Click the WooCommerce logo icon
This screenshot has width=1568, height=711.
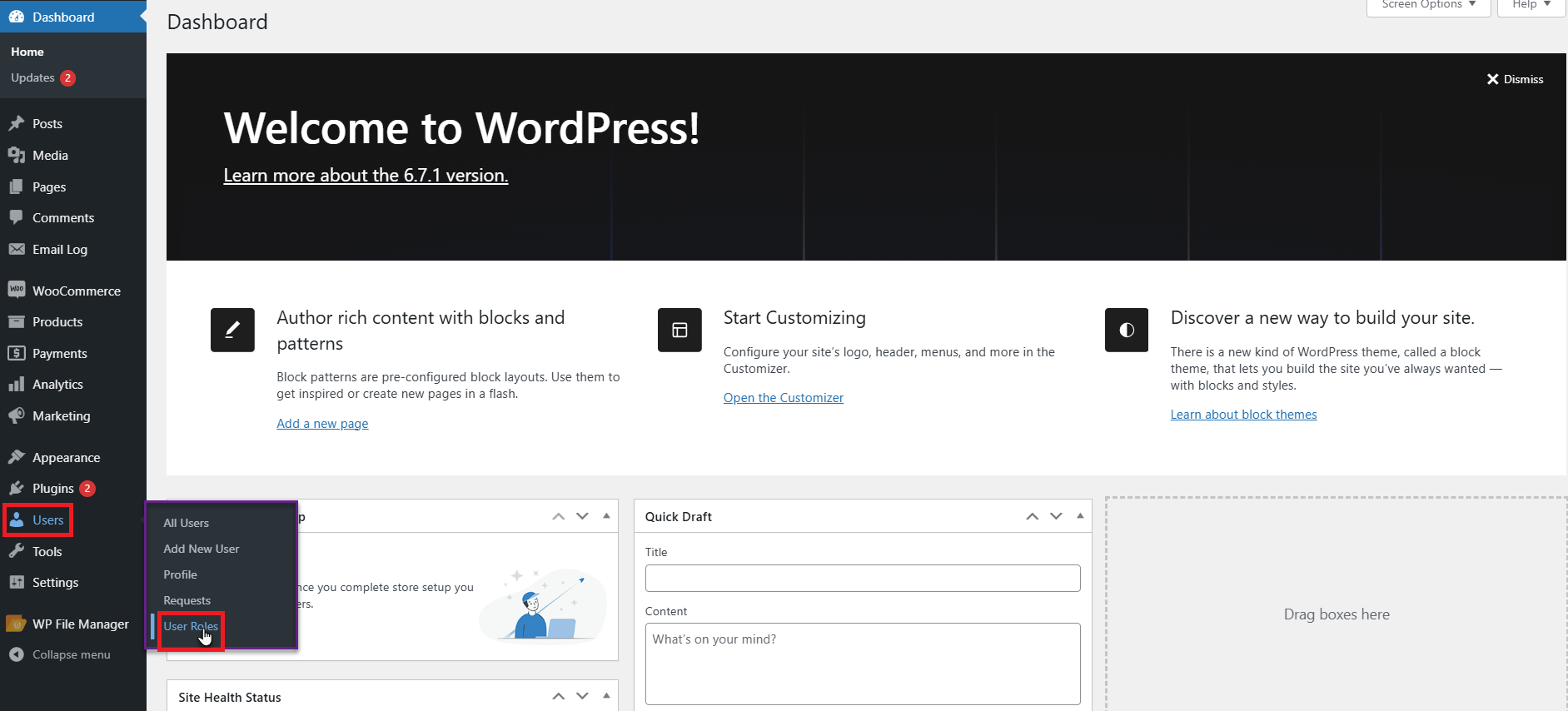tap(17, 290)
